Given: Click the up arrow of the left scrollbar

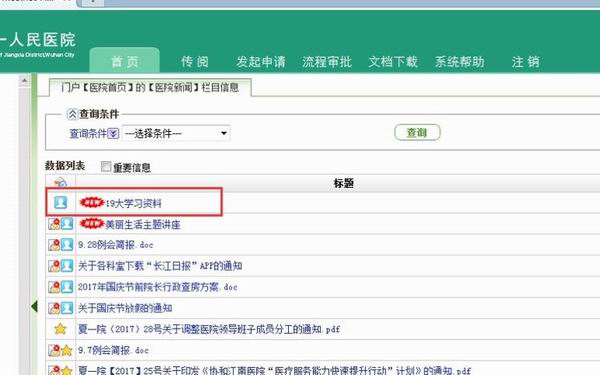Looking at the screenshot, I should coord(24,80).
